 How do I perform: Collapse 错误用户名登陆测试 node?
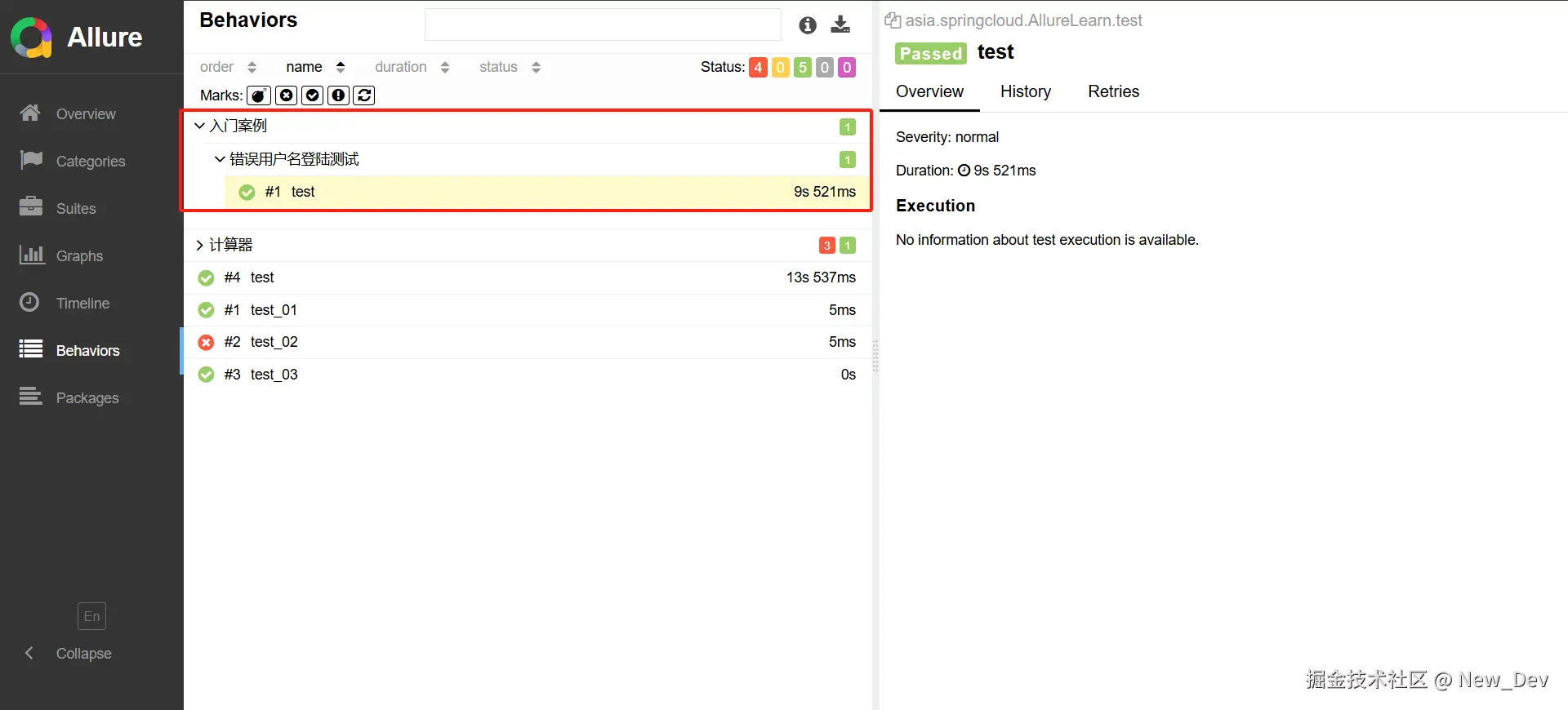[x=220, y=159]
